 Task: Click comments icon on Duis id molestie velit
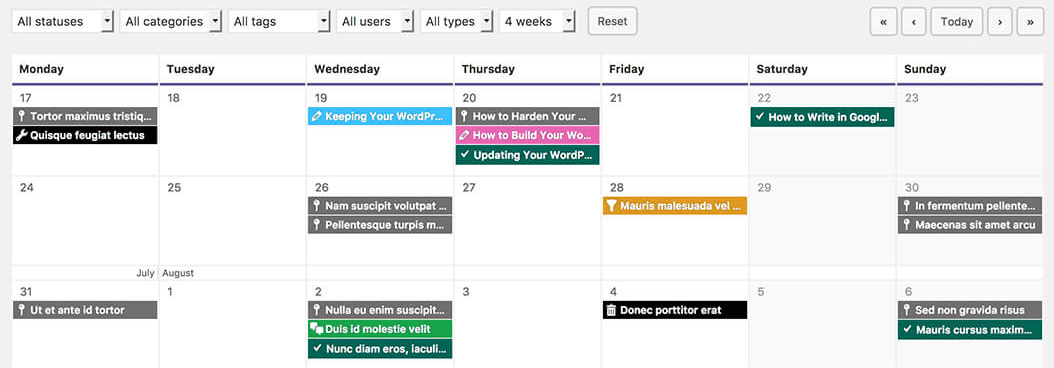317,330
